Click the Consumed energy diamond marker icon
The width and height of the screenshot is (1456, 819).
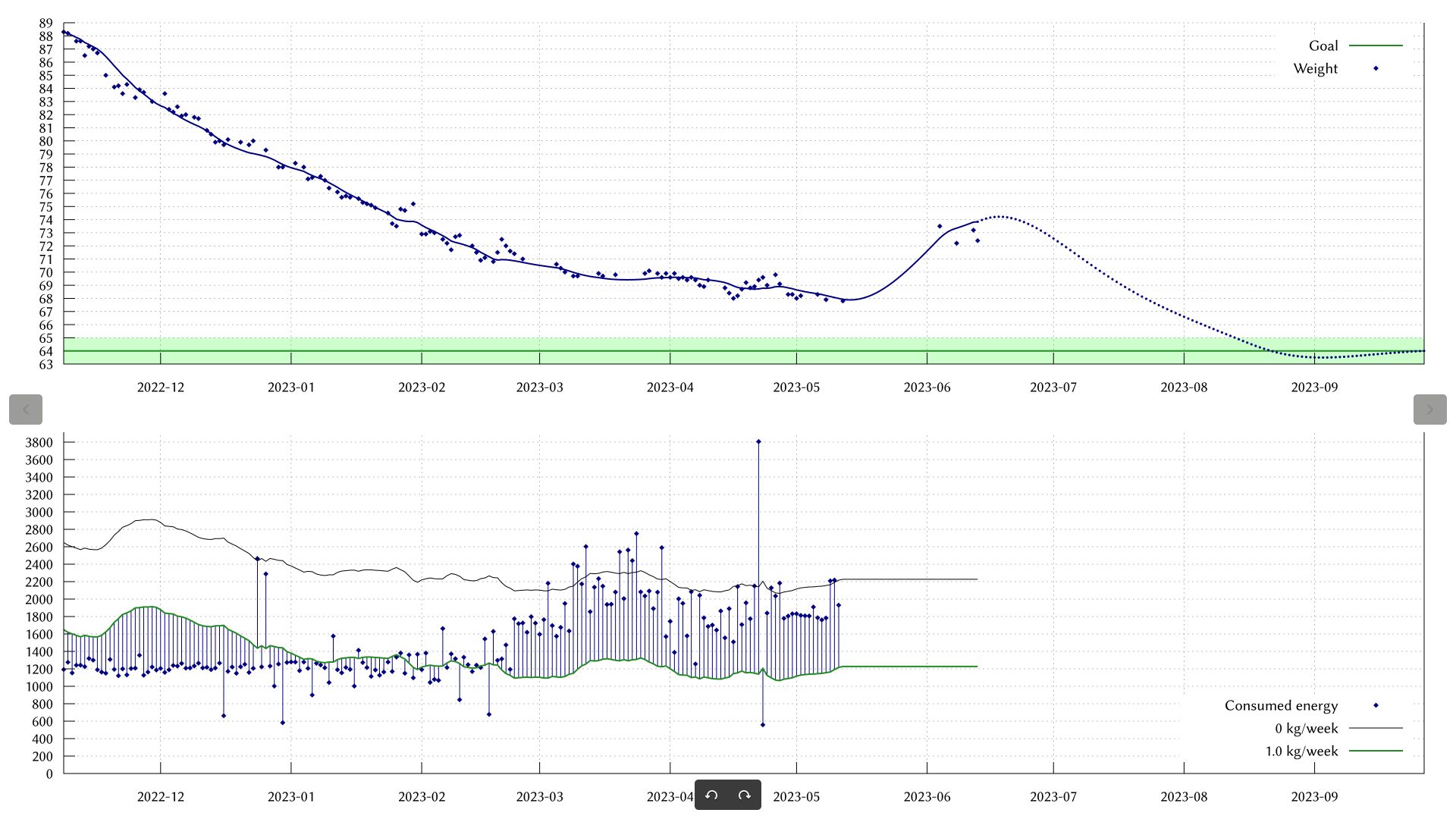click(x=1376, y=705)
